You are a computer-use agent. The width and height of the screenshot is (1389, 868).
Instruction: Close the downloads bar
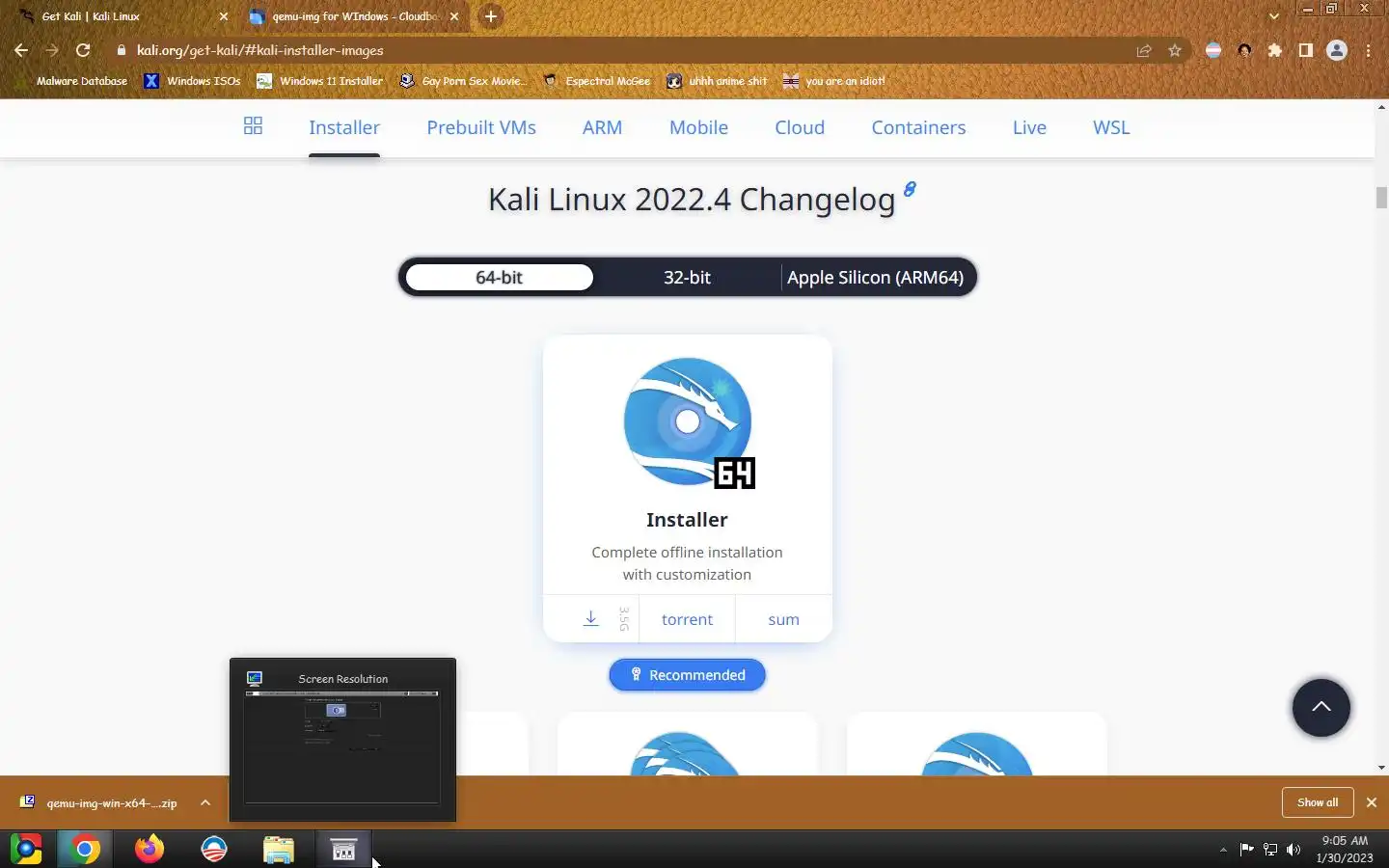pyautogui.click(x=1371, y=802)
